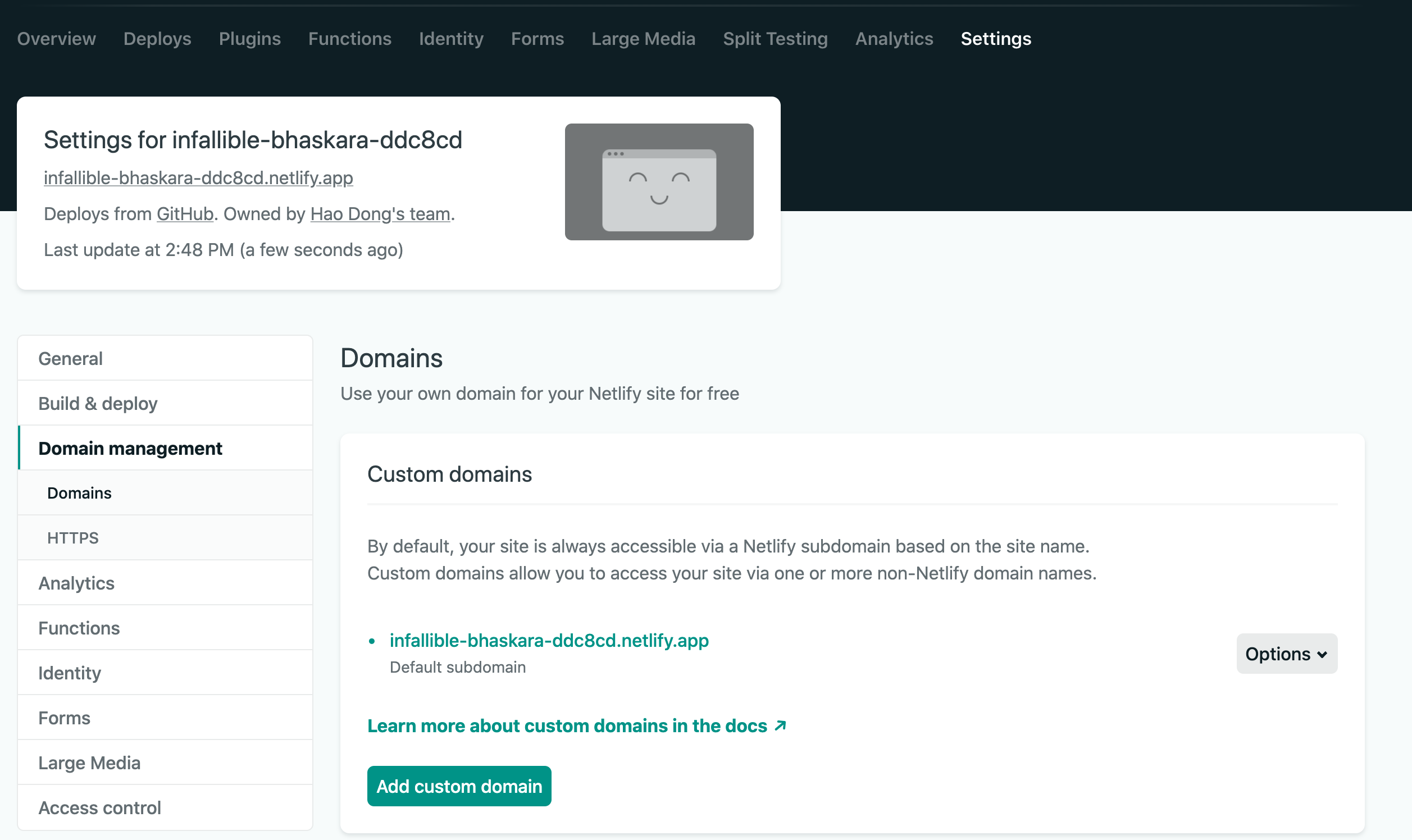Switch to the Overview tab
This screenshot has height=840, width=1412.
coord(57,39)
